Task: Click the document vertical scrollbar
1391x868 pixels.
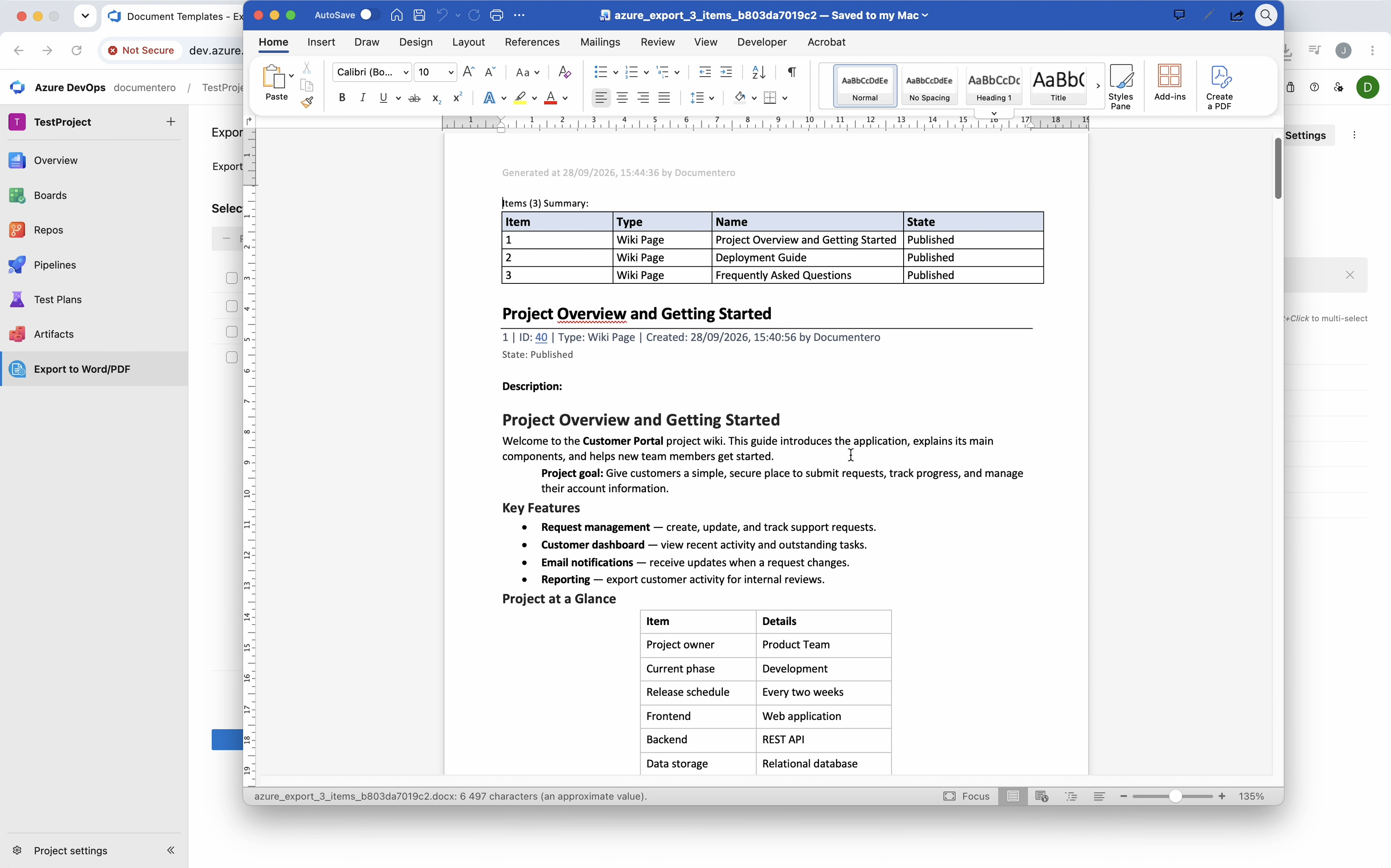Action: 1277,169
